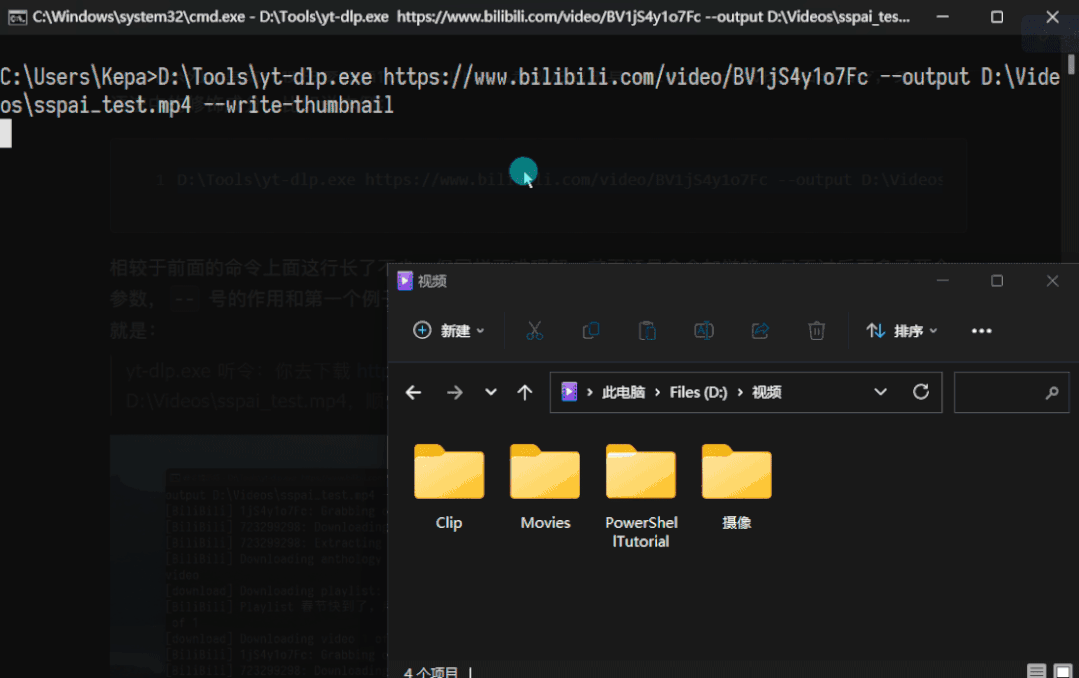Select 视频 in the address breadcrumb
Image resolution: width=1079 pixels, height=678 pixels.
767,392
